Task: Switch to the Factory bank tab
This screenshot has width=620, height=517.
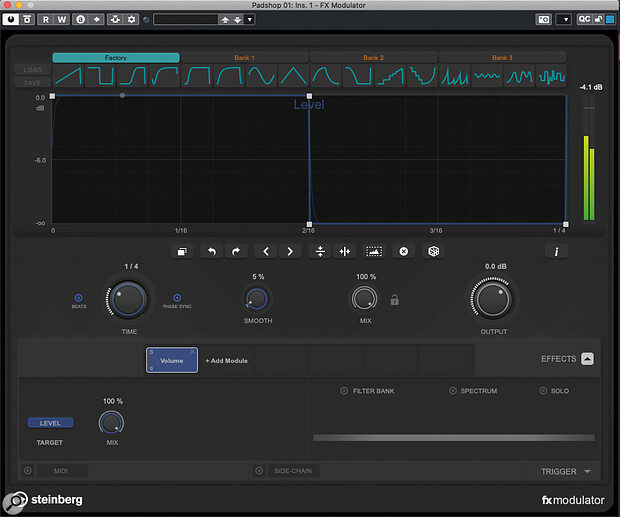Action: click(x=116, y=58)
